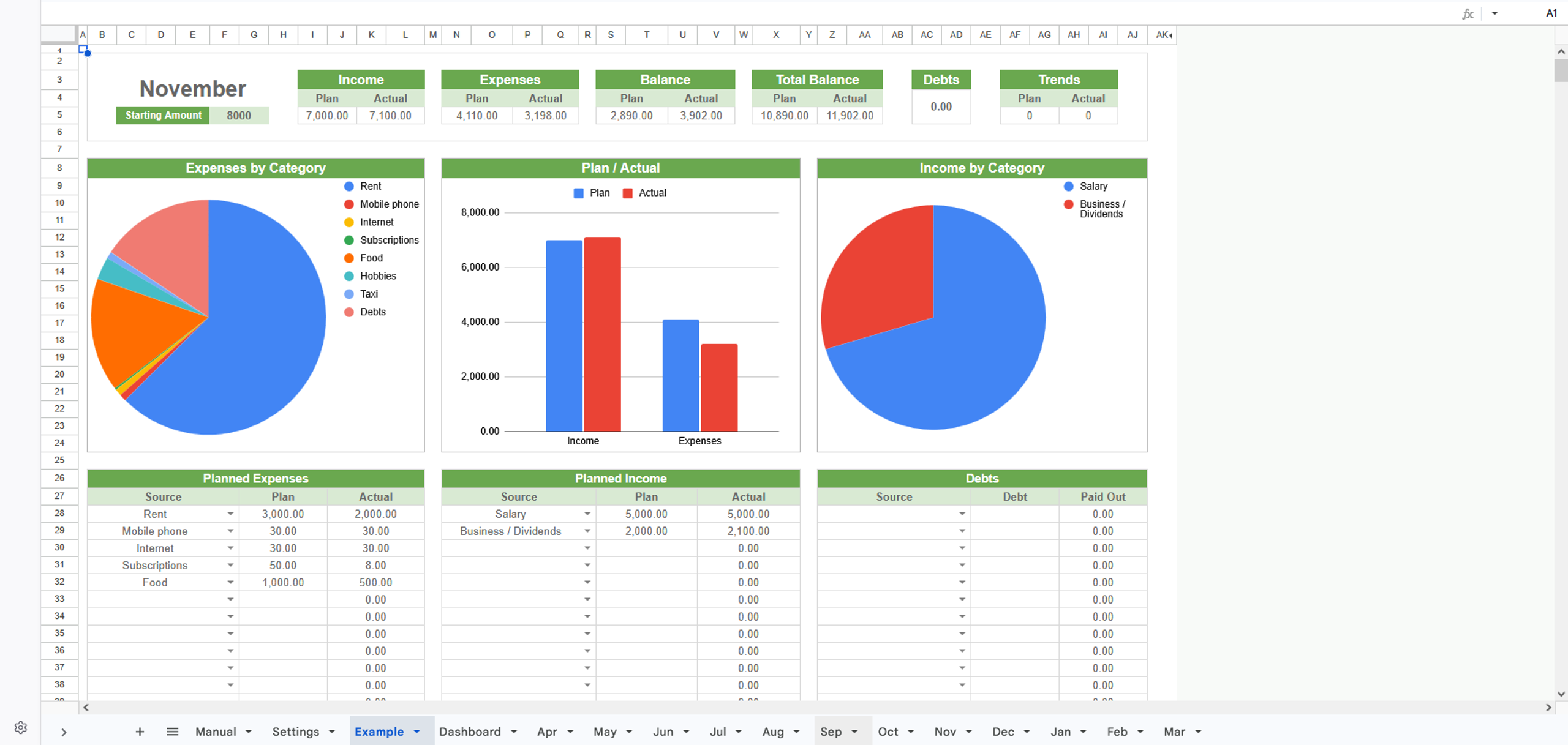
Task: Click the horizontal scrollbar right arrow
Action: pos(1549,707)
